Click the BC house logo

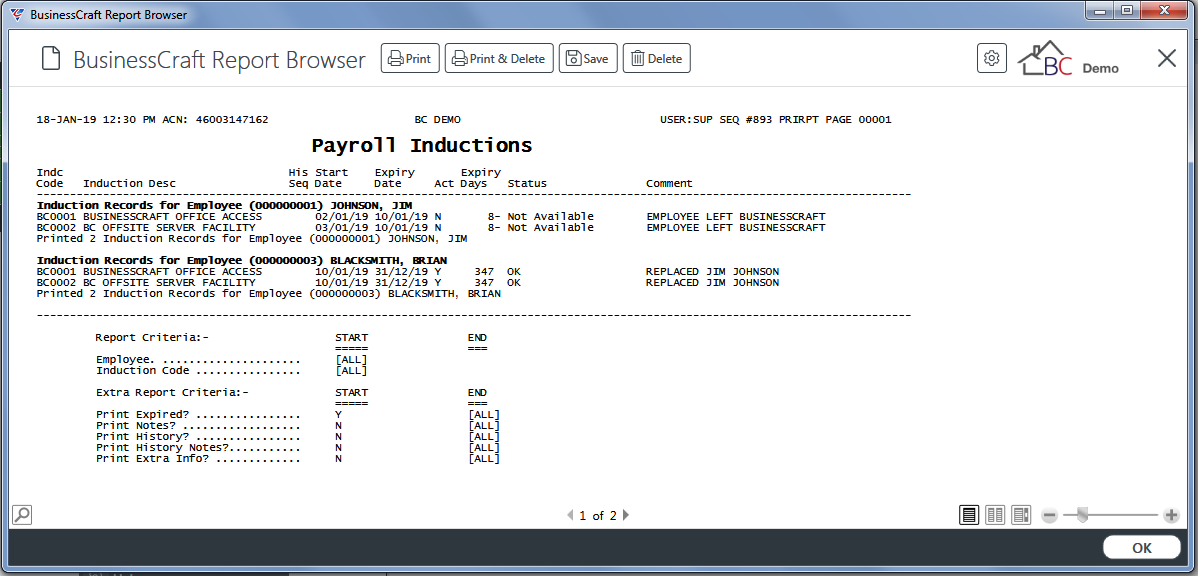tap(1046, 59)
